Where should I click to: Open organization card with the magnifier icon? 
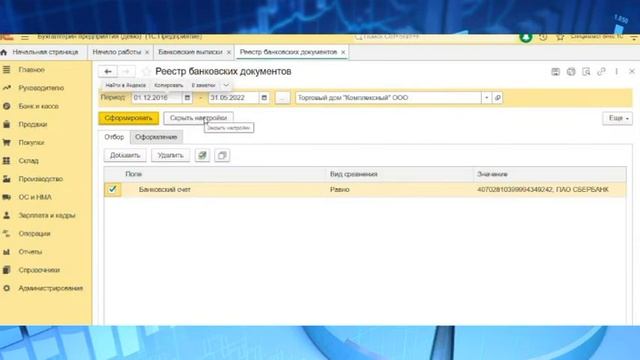pyautogui.click(x=498, y=98)
